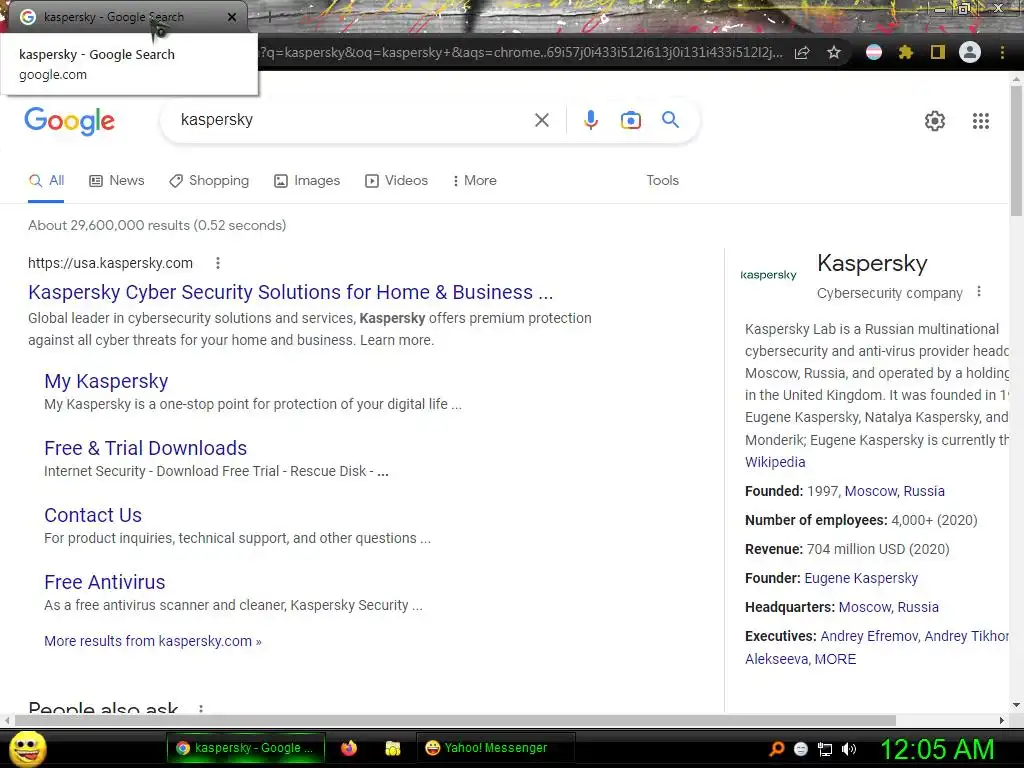The image size is (1024, 768).
Task: Open a new tab with plus button
Action: (269, 17)
